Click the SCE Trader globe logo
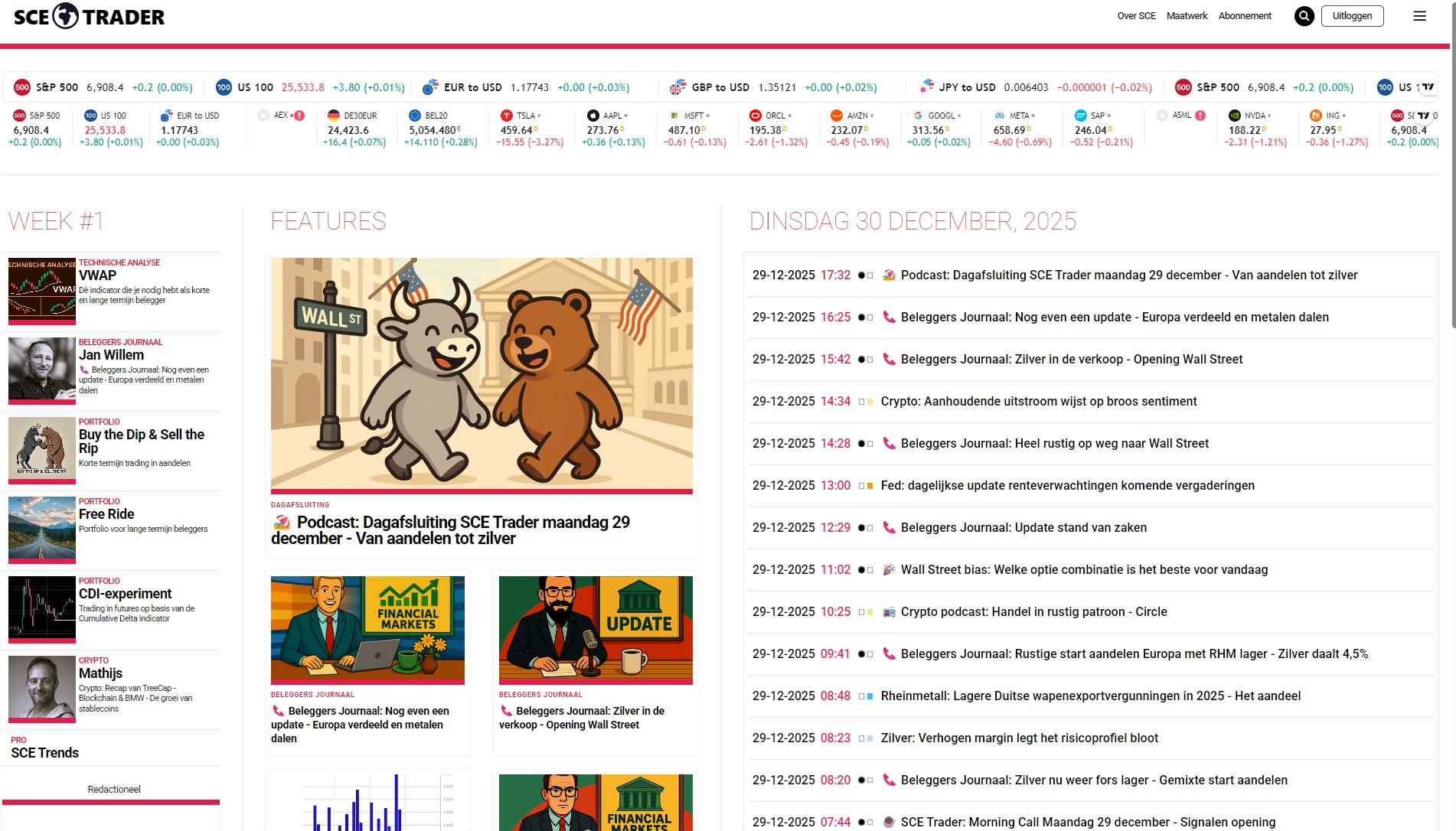The width and height of the screenshot is (1456, 831). [x=66, y=16]
